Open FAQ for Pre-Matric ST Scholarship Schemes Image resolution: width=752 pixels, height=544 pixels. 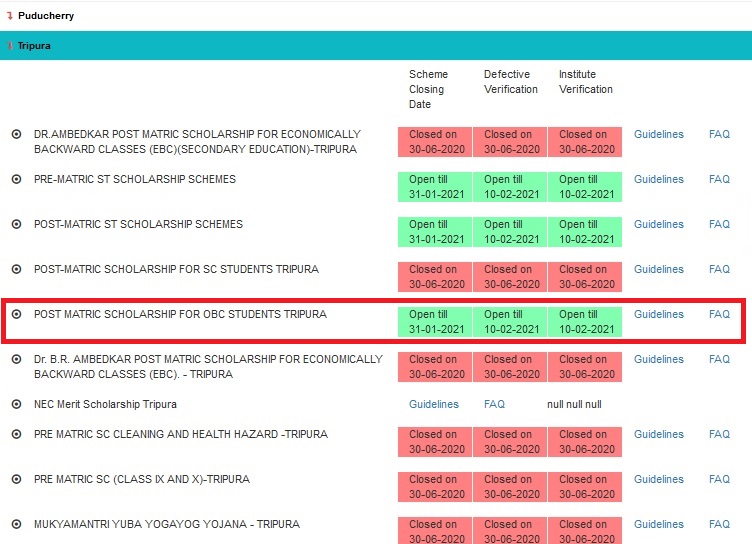tap(719, 179)
